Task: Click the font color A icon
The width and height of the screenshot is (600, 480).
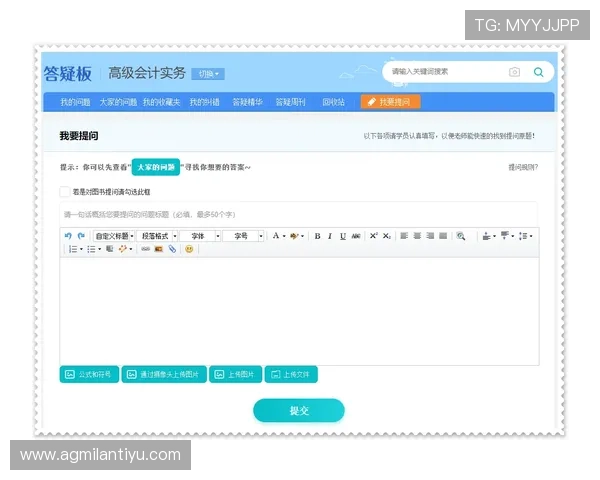Action: pyautogui.click(x=276, y=236)
